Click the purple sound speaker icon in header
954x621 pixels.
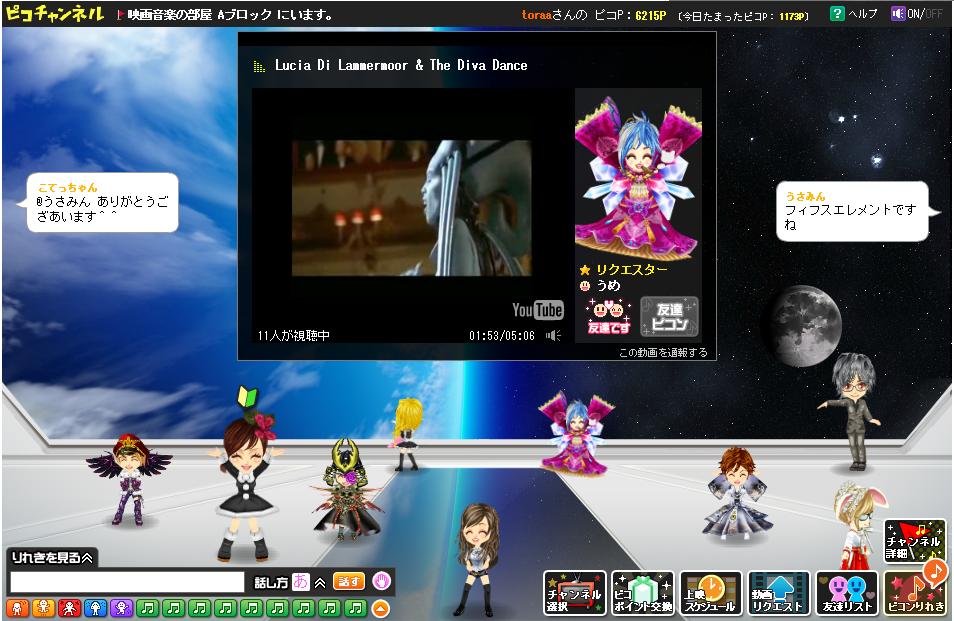(x=897, y=13)
